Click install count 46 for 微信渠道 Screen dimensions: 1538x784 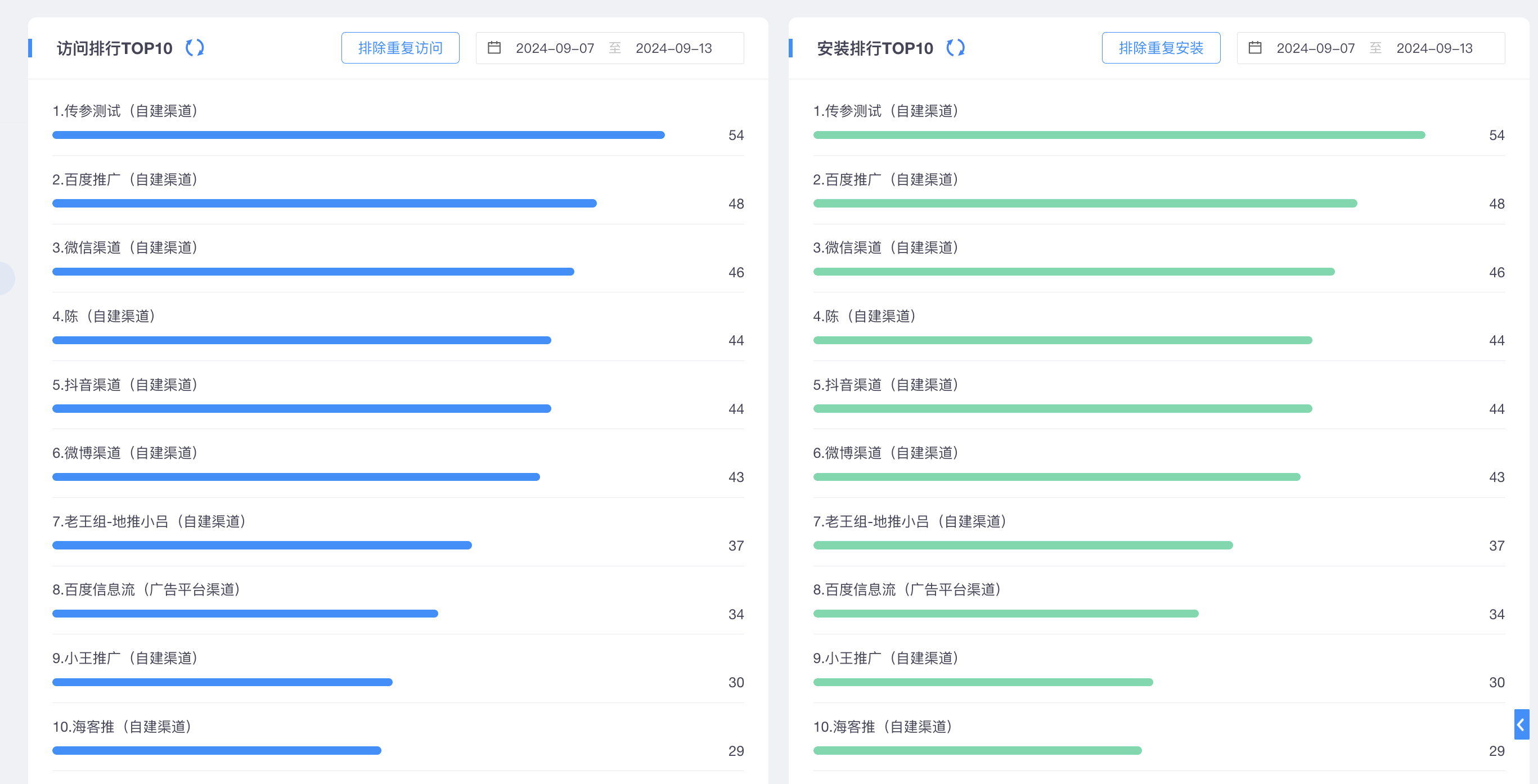point(1497,273)
